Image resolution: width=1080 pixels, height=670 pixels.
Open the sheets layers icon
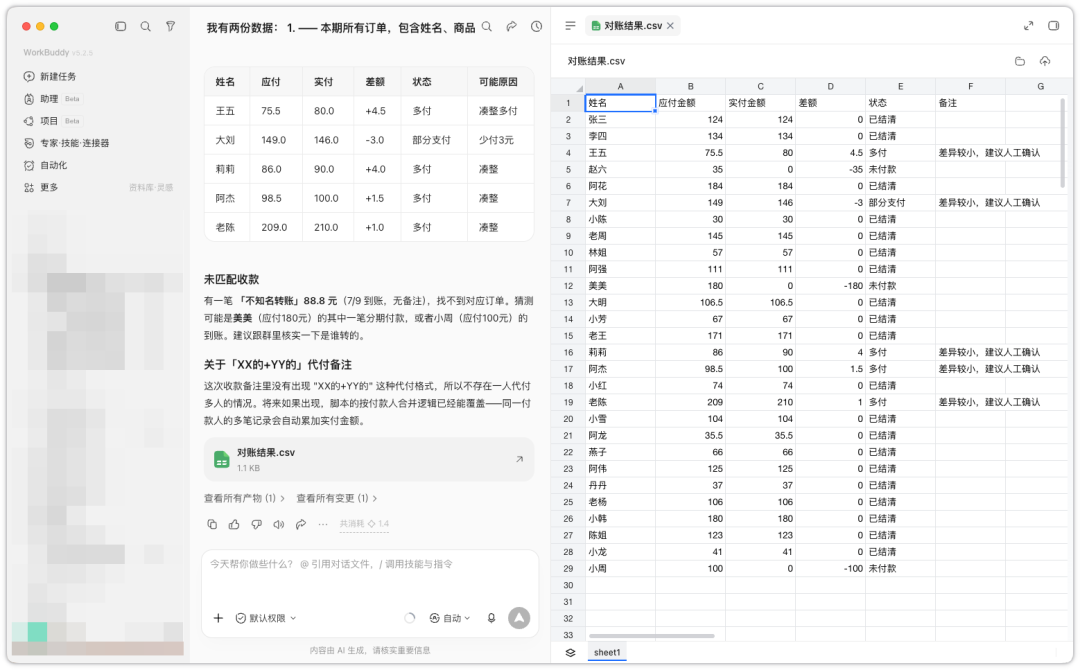coord(570,653)
